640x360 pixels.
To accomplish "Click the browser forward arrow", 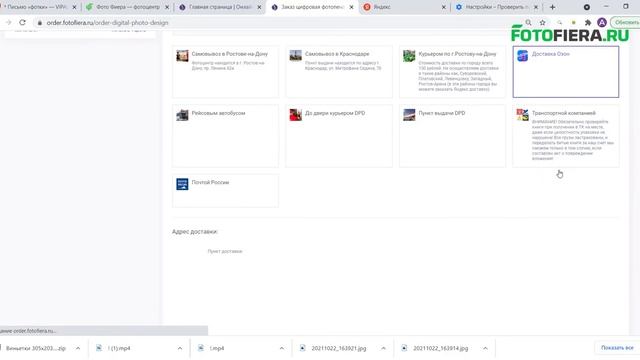I will click(x=8, y=22).
